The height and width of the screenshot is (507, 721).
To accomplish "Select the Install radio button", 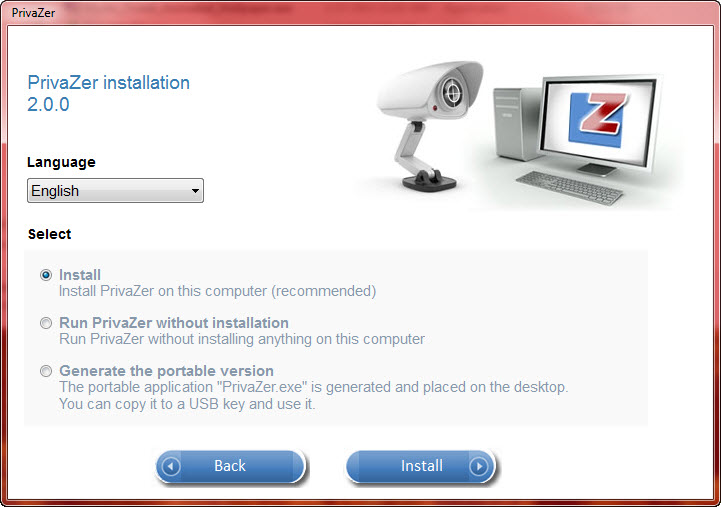I will [x=46, y=275].
